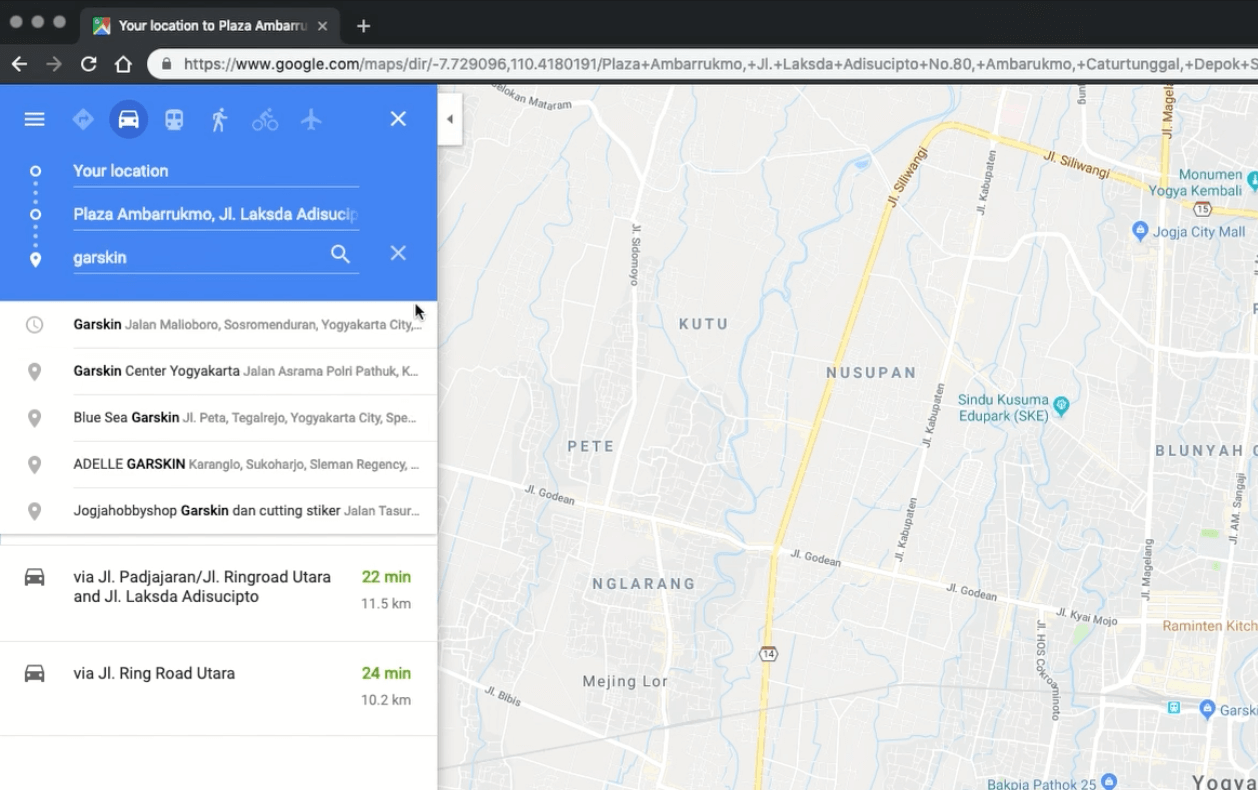Collapse the side panel arrow
1258x790 pixels.
tap(450, 119)
